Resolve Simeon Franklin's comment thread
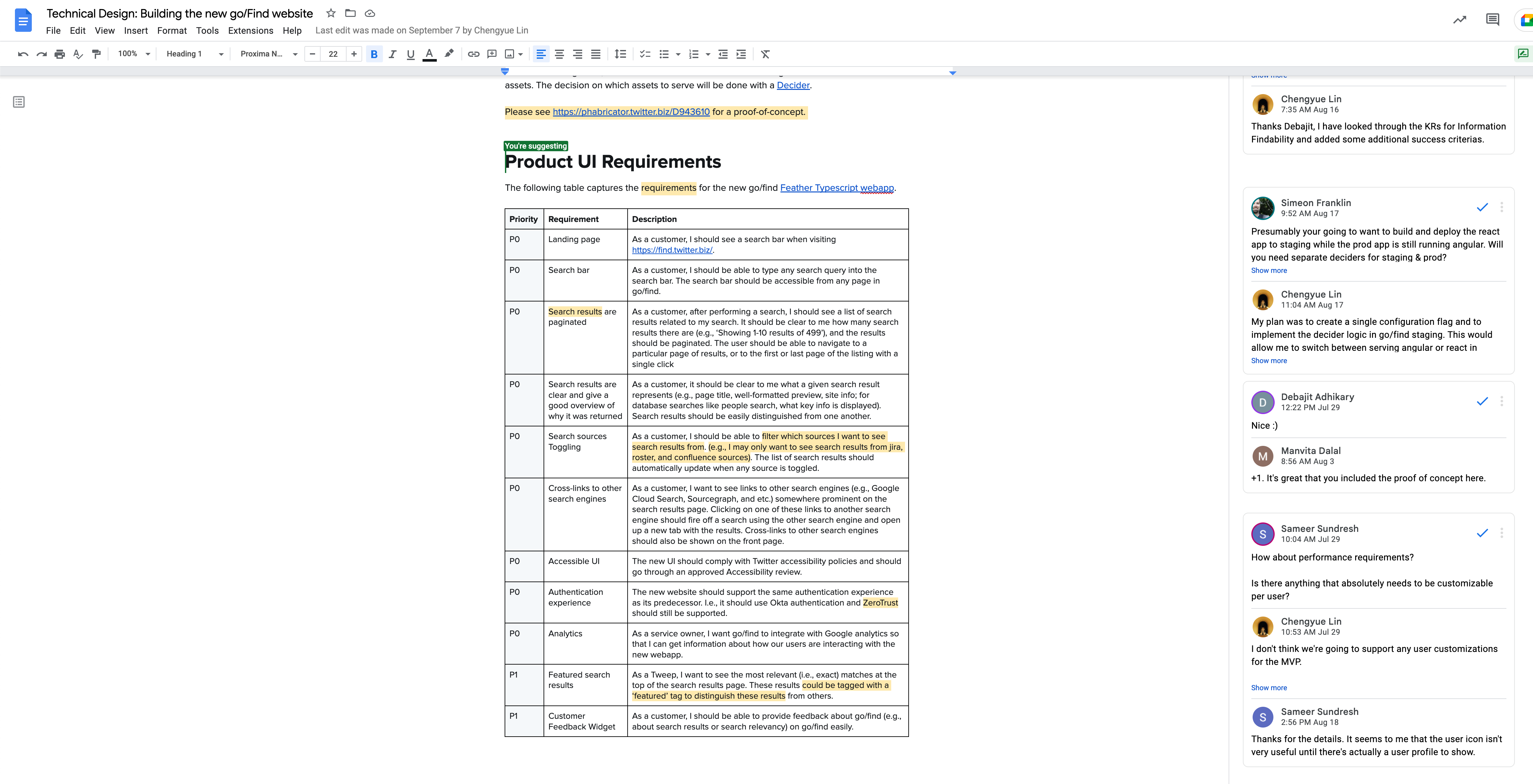The image size is (1533, 784). 1482,207
